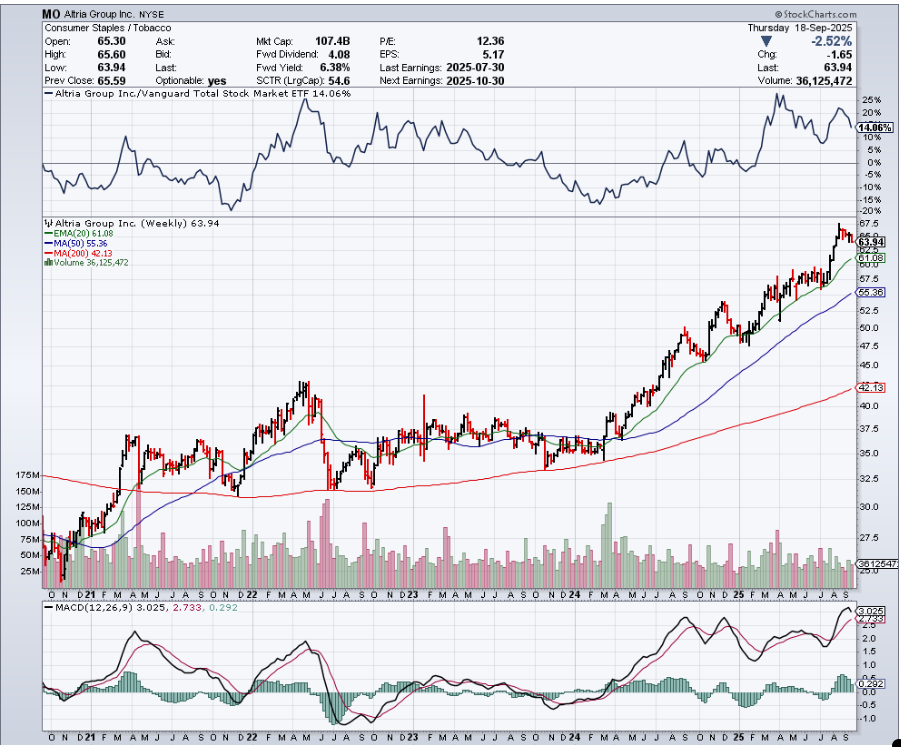Click the 0.292 histogram tag on the MACD axis

tap(871, 684)
